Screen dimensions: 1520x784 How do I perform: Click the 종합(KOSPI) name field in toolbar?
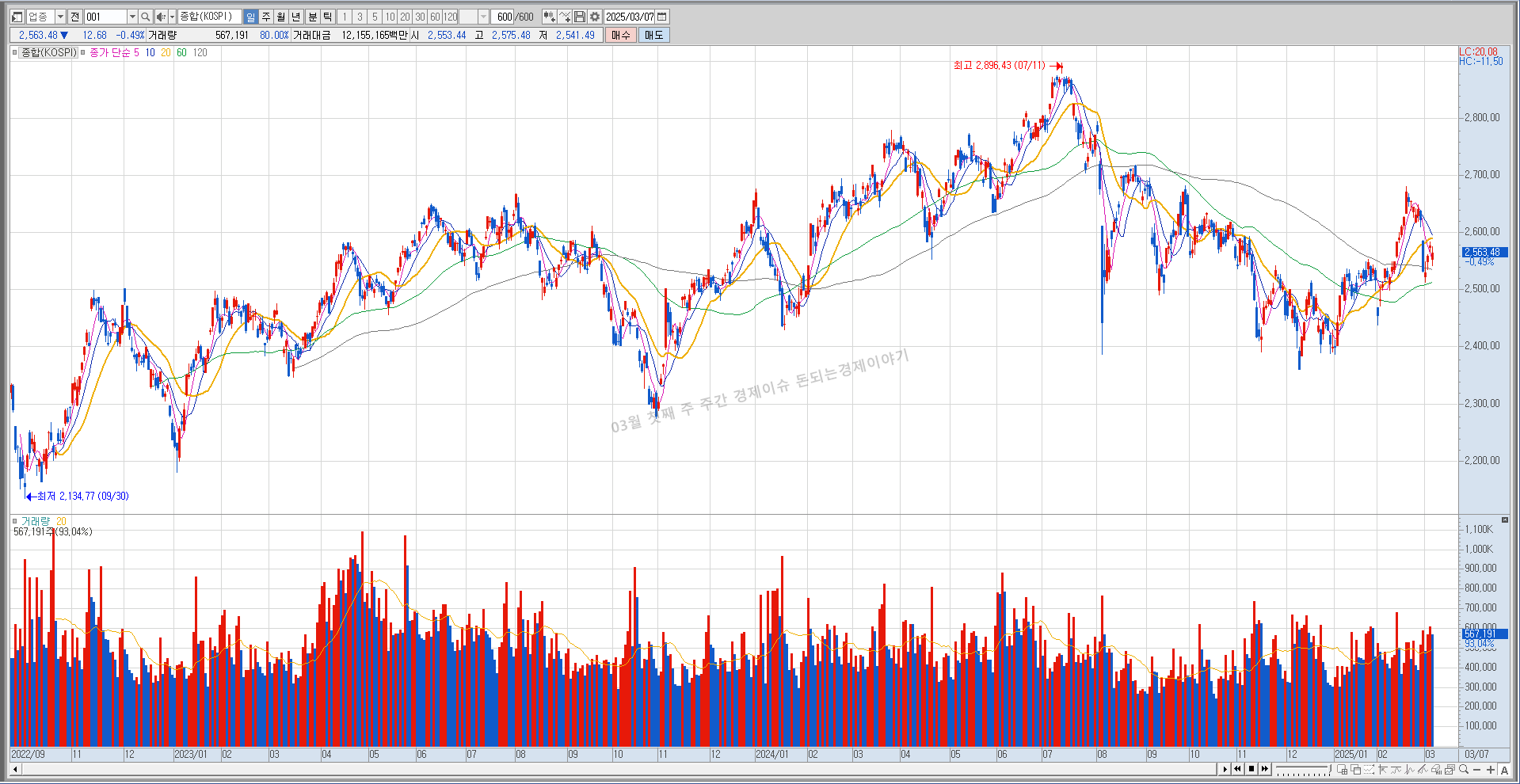(x=209, y=17)
